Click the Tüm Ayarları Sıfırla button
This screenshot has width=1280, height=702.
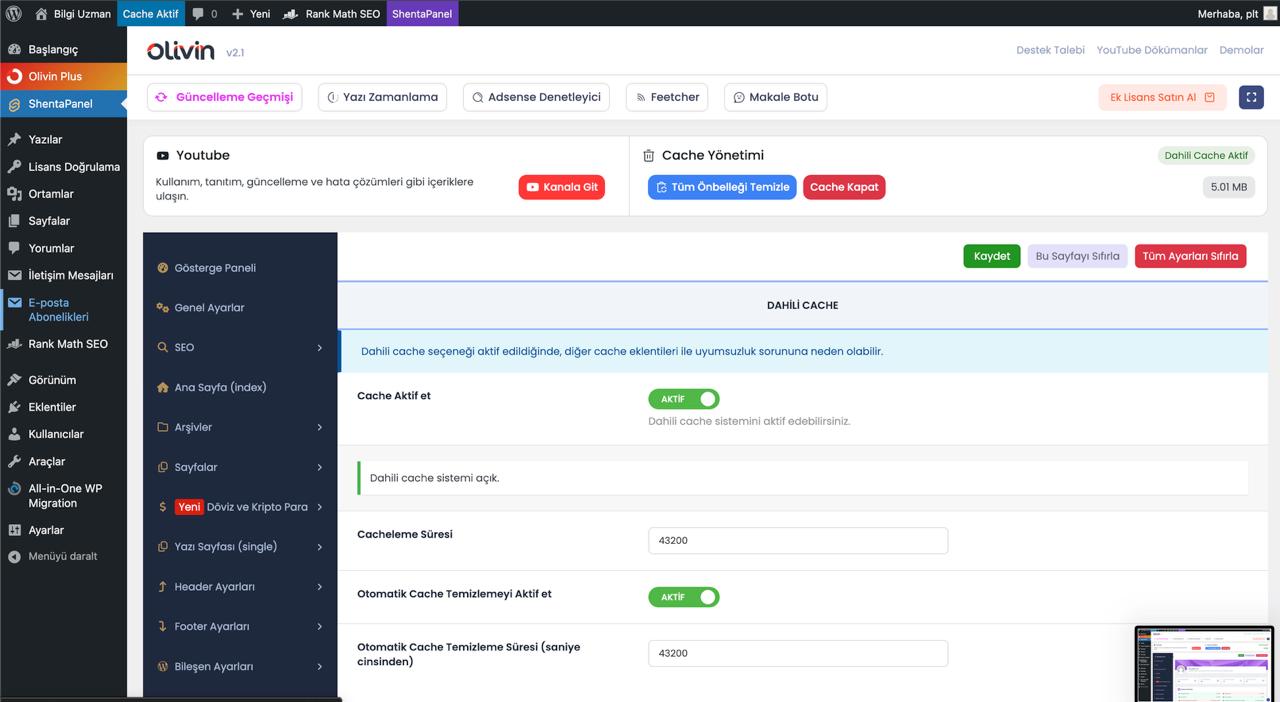[1190, 256]
